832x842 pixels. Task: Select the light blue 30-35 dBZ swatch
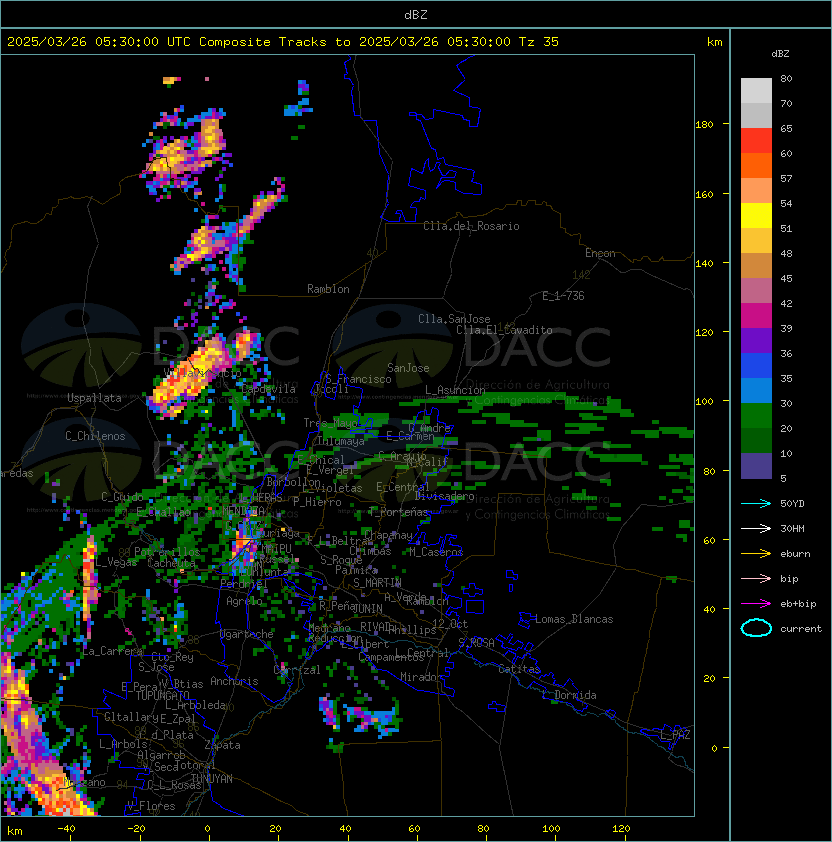756,390
